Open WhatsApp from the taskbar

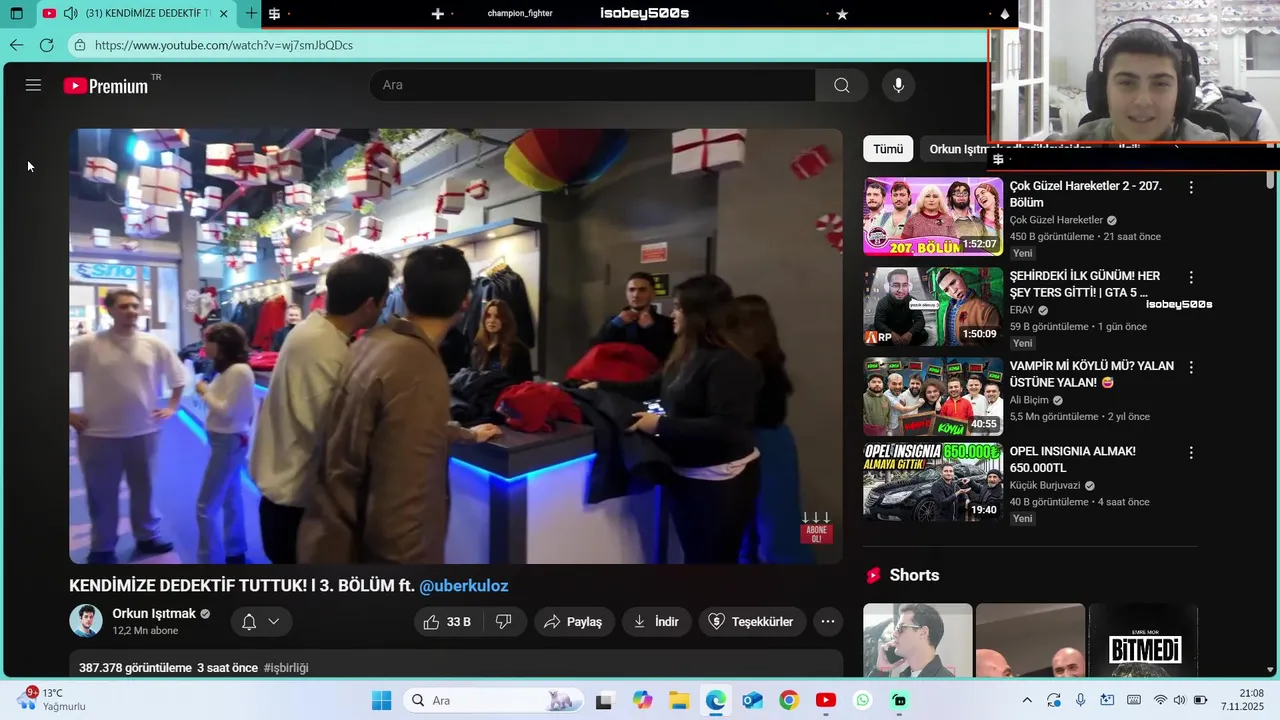click(863, 700)
